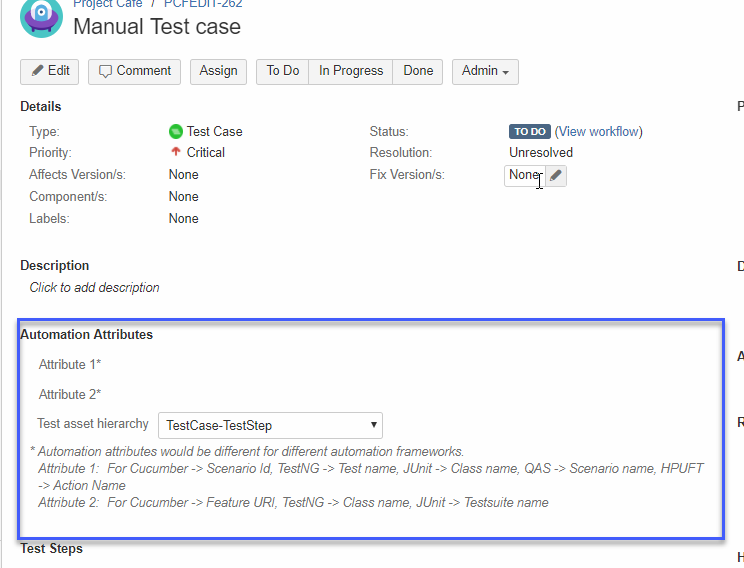This screenshot has height=568, width=744.
Task: Click the red Critical priority arrow icon
Action: pos(176,152)
